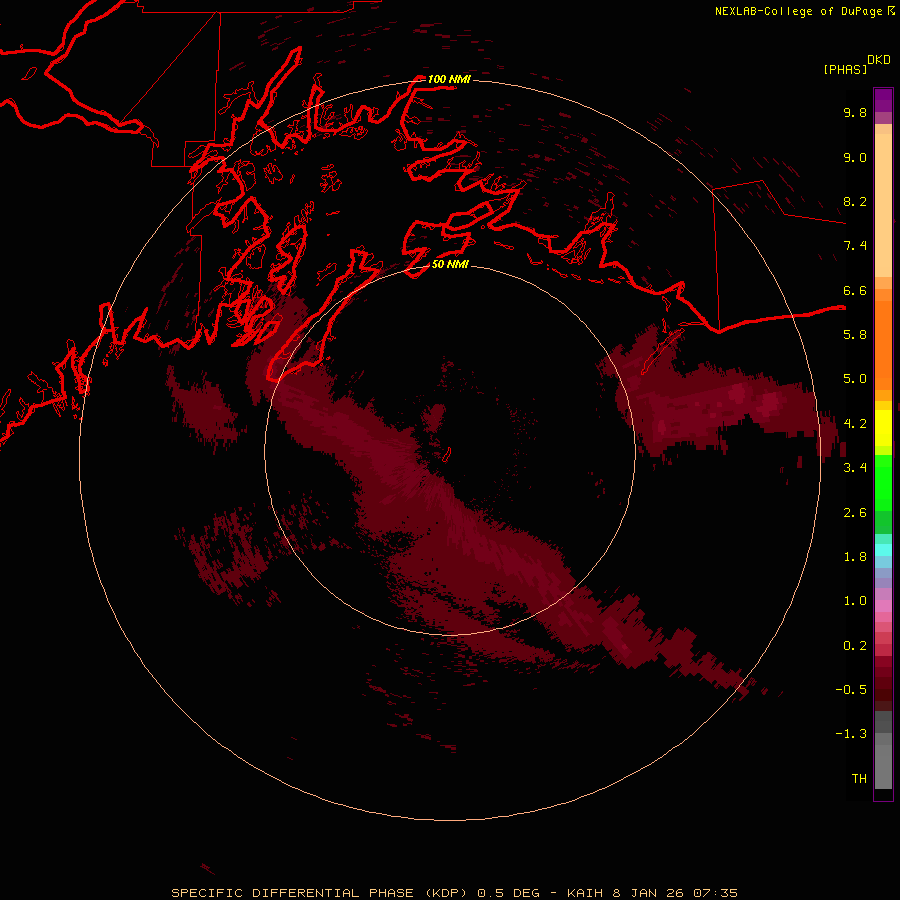Click the 1.8 legend value
The height and width of the screenshot is (900, 900).
pos(855,557)
